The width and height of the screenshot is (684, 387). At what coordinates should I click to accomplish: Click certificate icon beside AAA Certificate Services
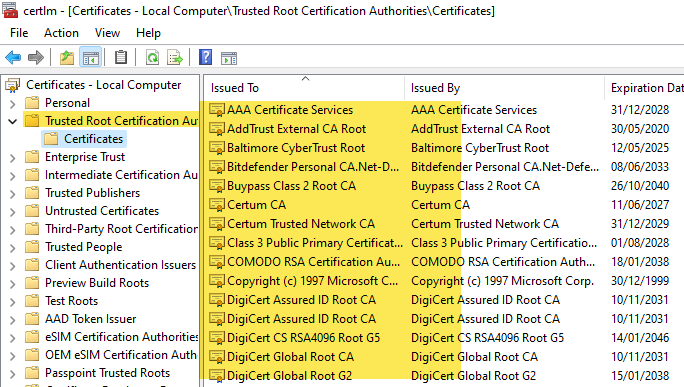tap(217, 110)
